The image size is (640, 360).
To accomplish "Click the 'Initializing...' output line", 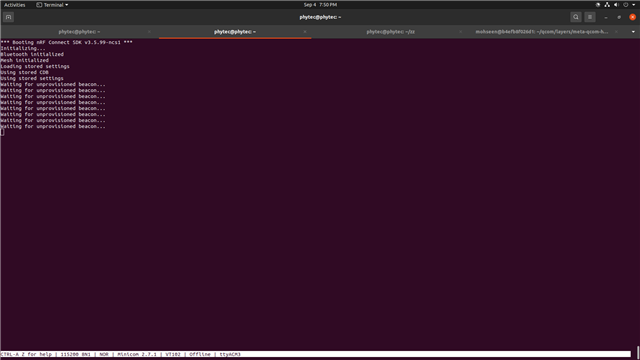I will click(x=23, y=48).
